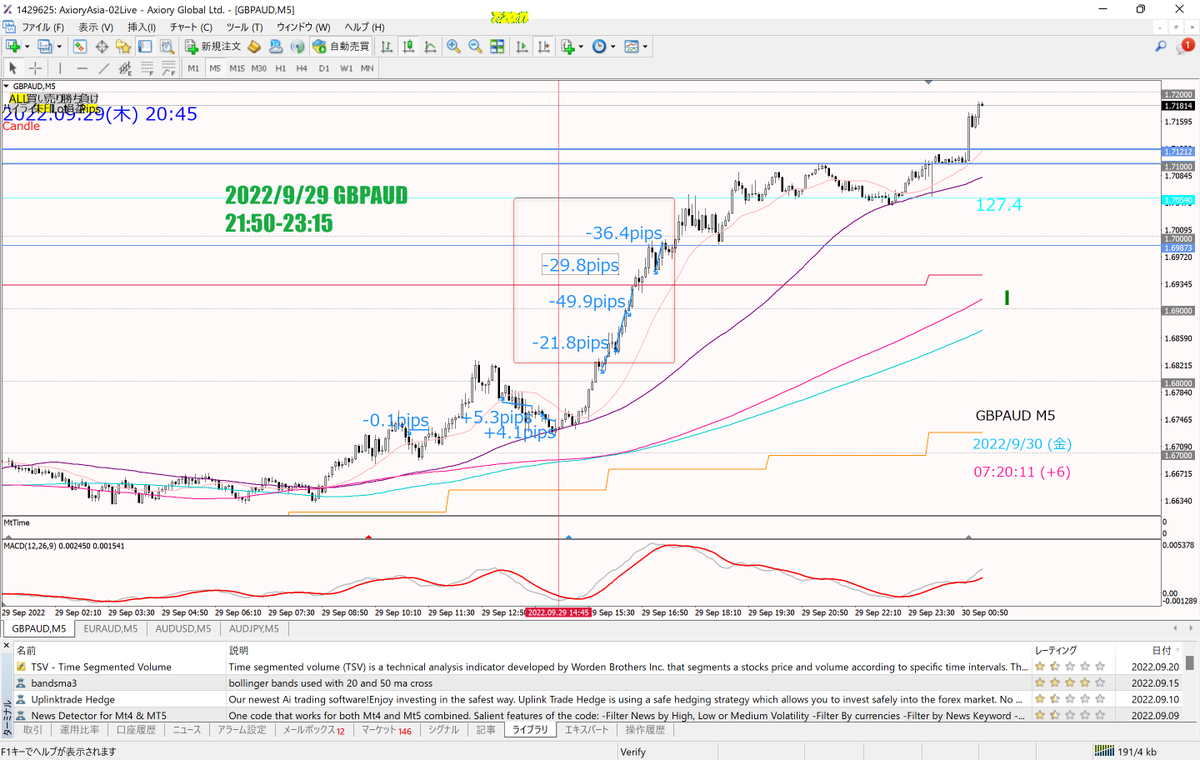Tile the chart windows
The width and height of the screenshot is (1200, 760).
(497, 46)
